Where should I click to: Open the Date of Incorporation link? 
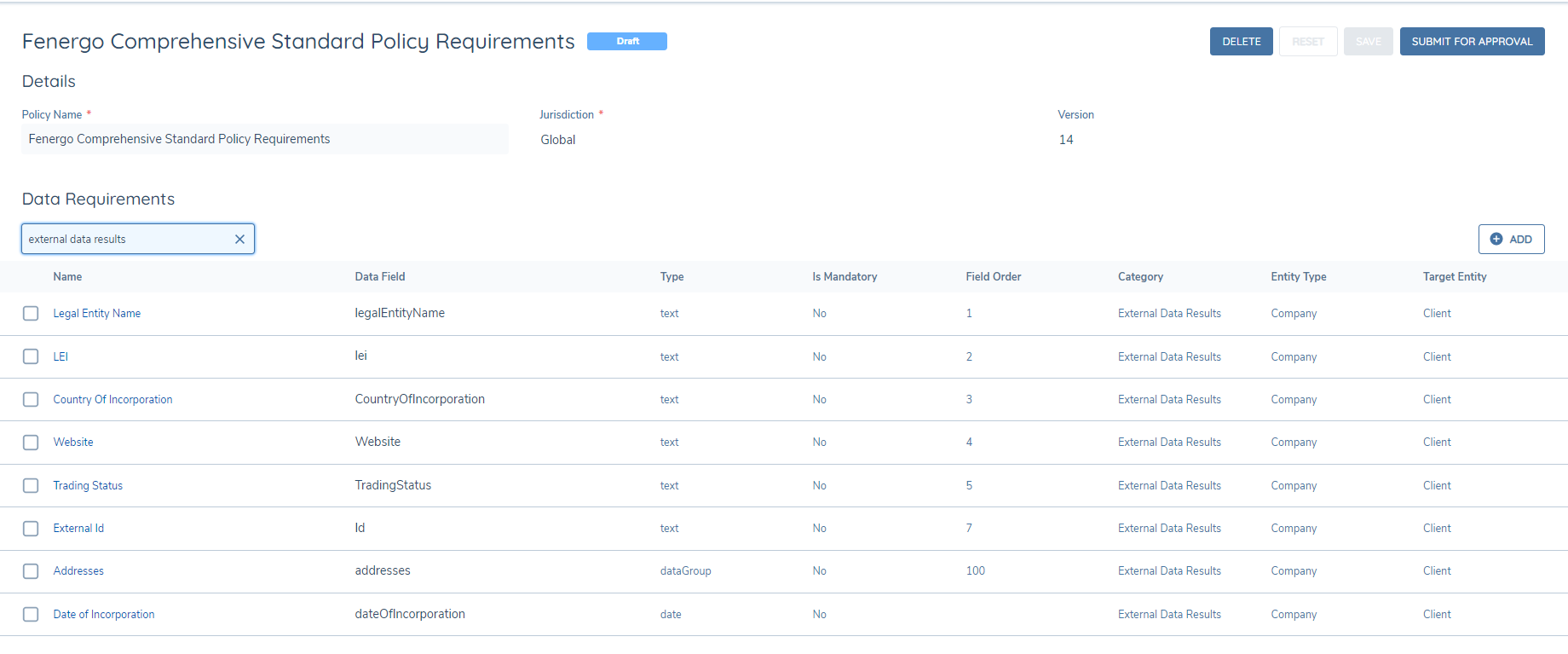point(104,615)
